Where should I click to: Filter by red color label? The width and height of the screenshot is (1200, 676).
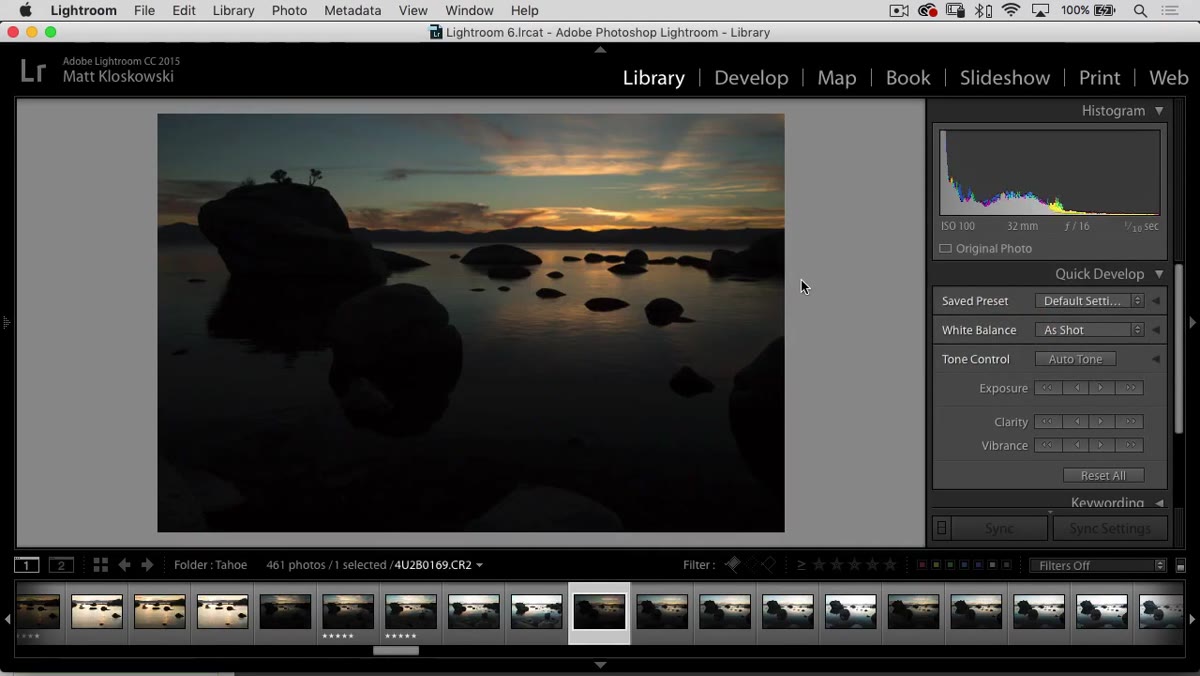coord(922,565)
